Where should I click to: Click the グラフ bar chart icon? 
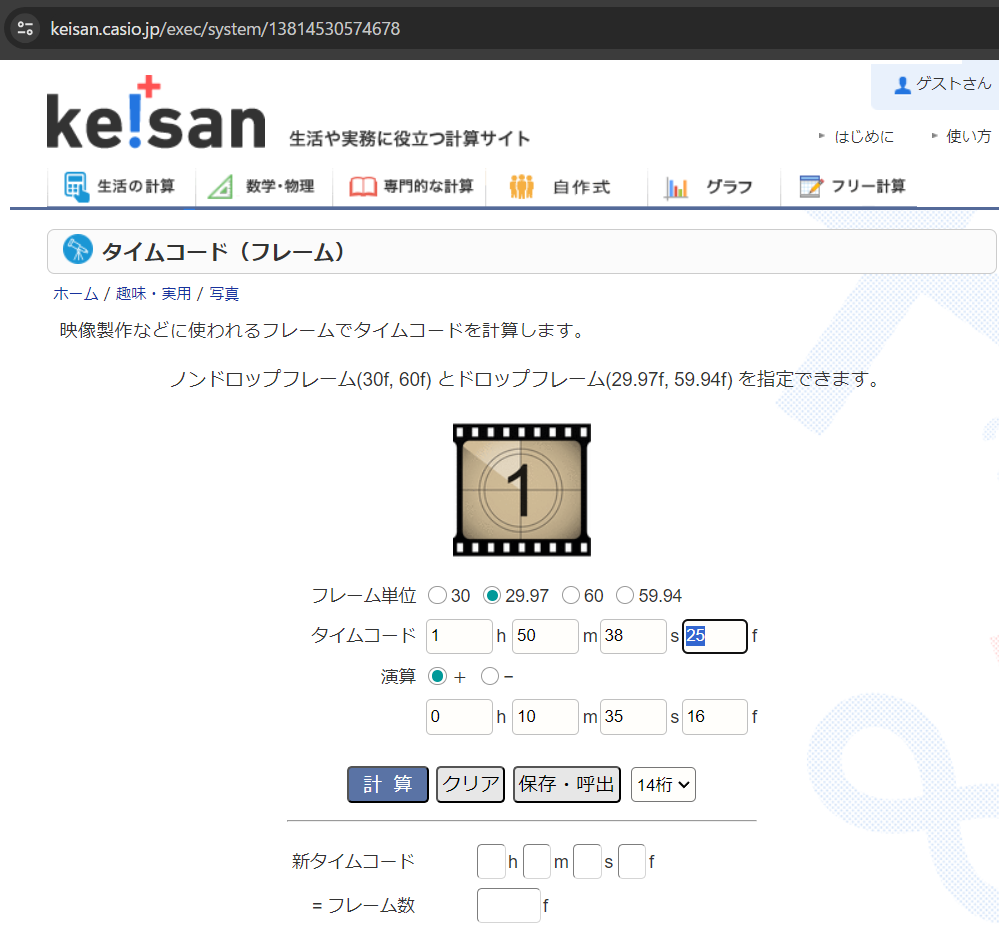(677, 188)
